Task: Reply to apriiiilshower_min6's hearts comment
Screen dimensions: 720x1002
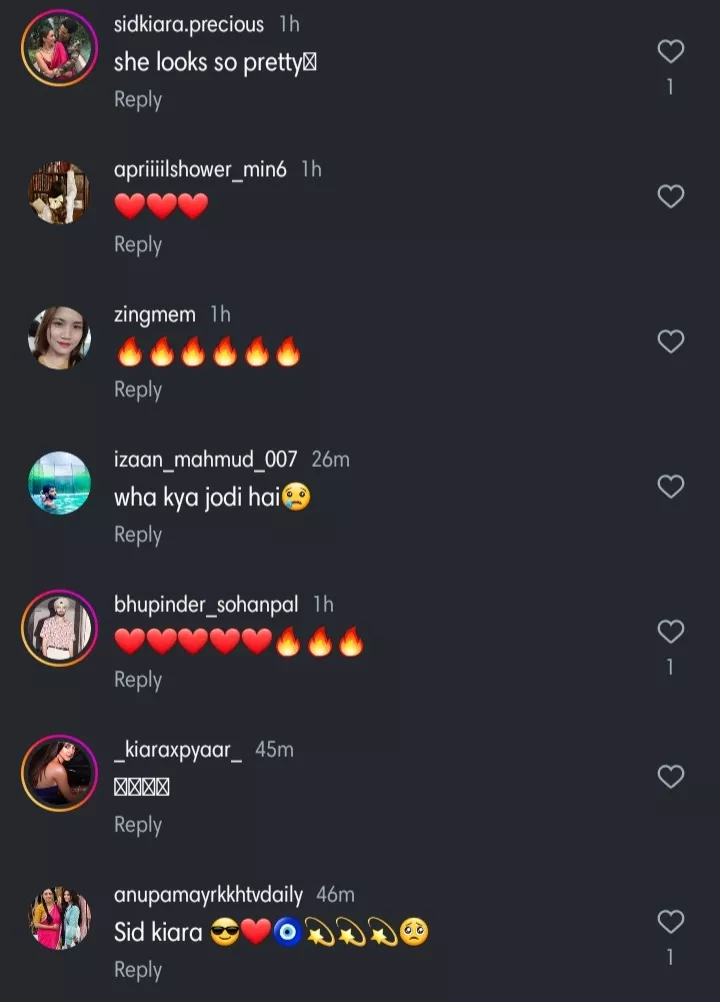Action: [138, 245]
